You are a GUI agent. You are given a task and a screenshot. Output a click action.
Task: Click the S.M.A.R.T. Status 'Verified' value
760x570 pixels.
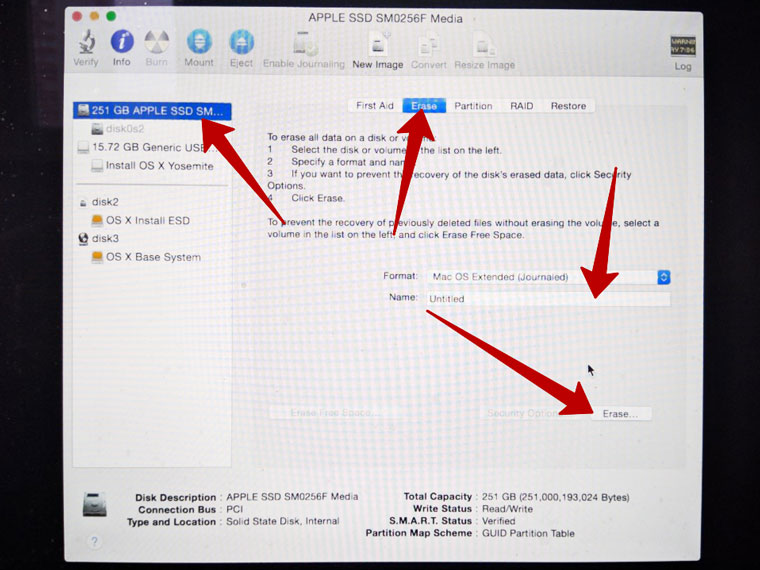pyautogui.click(x=498, y=521)
